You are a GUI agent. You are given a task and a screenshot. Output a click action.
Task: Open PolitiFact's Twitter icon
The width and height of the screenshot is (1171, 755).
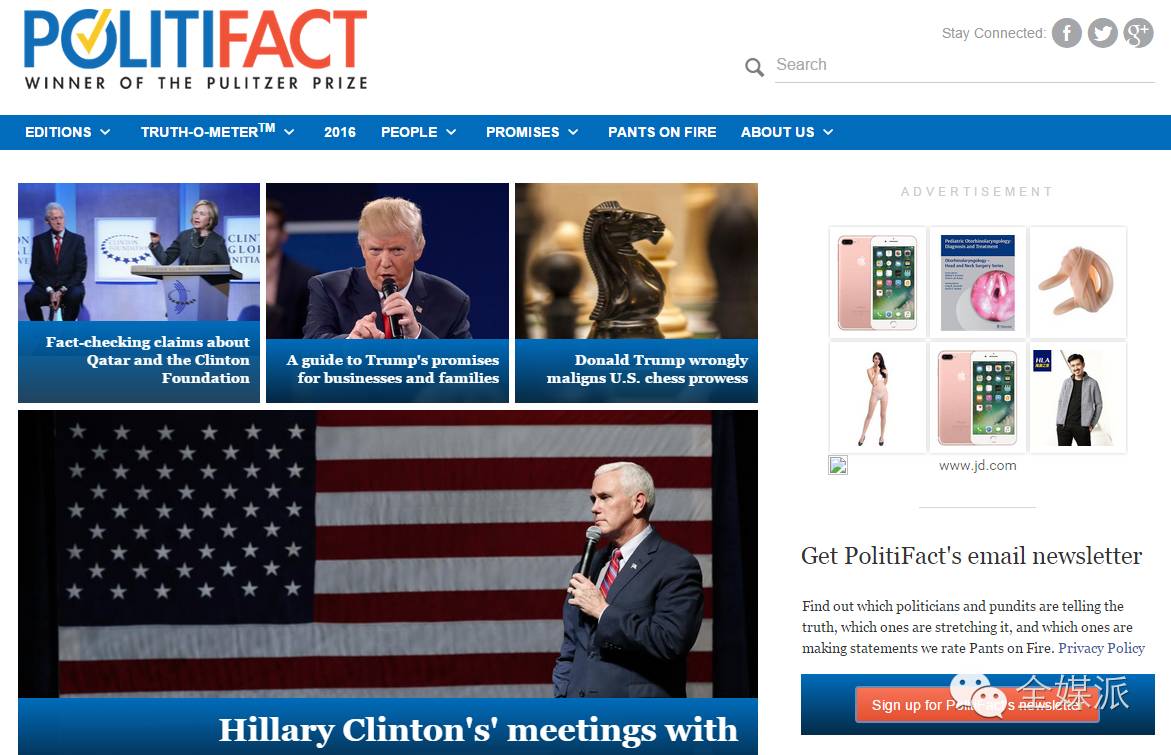click(x=1102, y=34)
